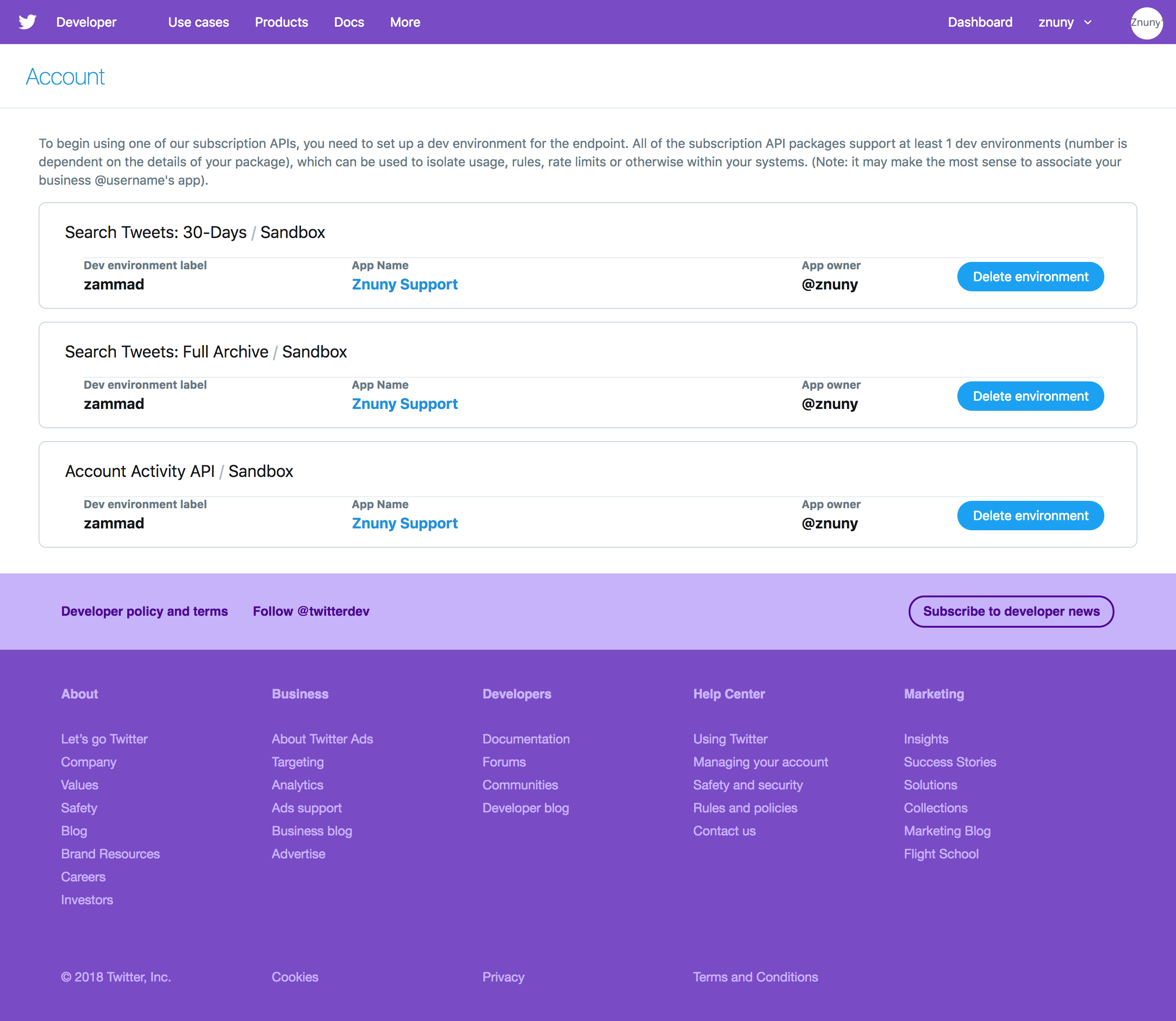Viewport: 1176px width, 1021px height.
Task: Go to the Dashboard
Action: click(980, 22)
